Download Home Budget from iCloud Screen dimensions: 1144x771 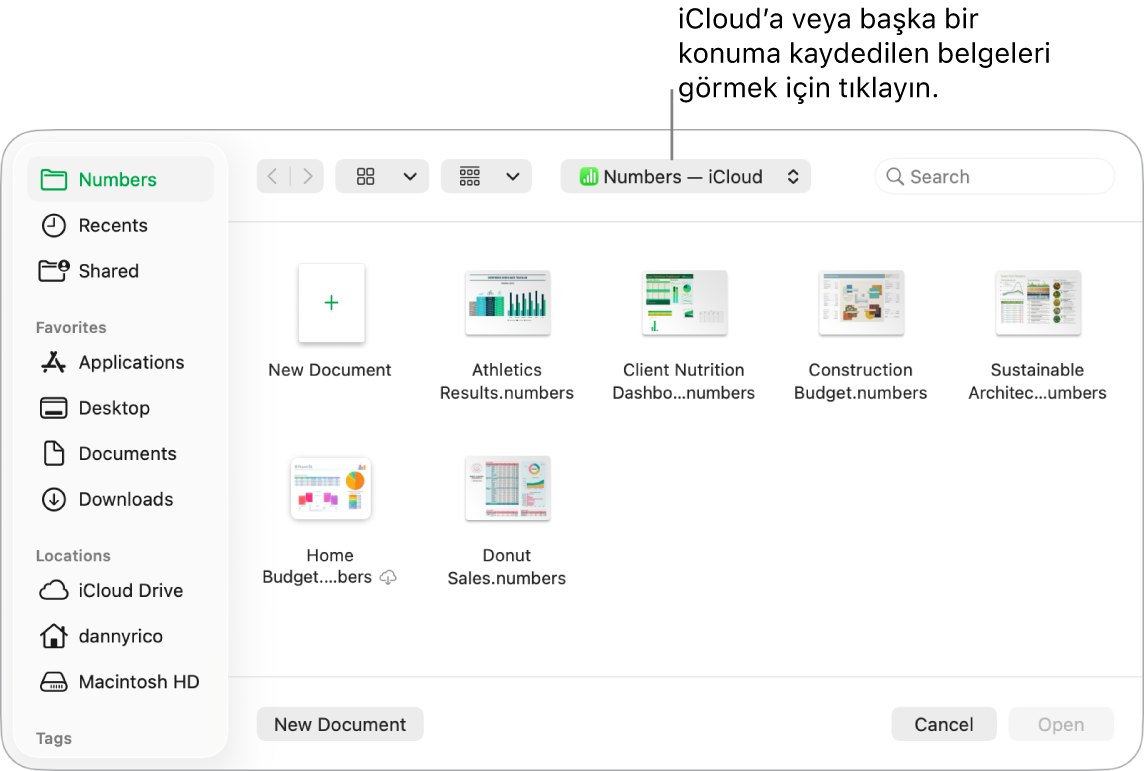tap(389, 577)
